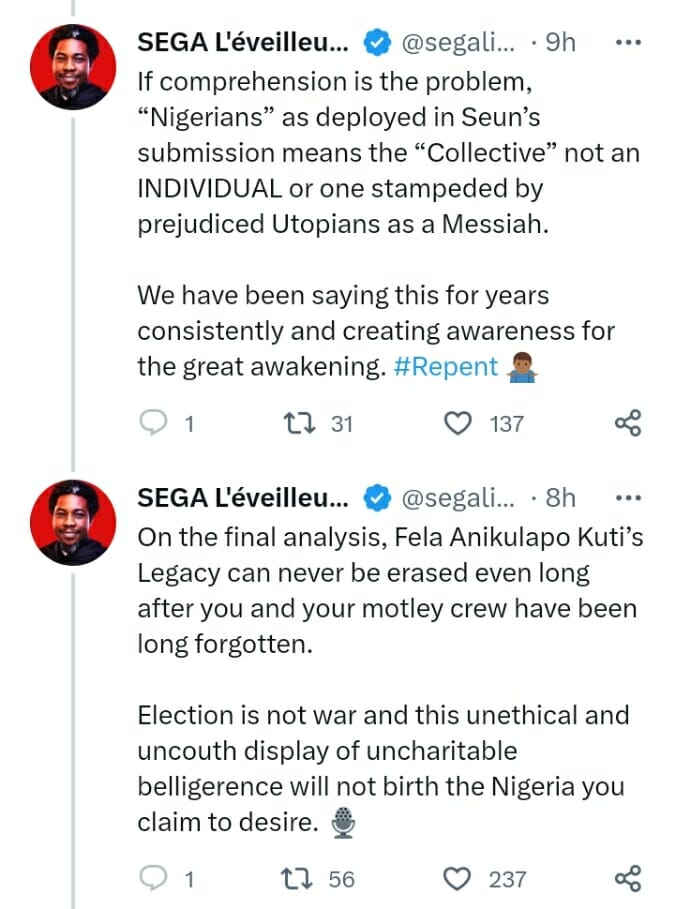Like the tweet with 237 likes
This screenshot has height=909, width=673.
tap(458, 878)
